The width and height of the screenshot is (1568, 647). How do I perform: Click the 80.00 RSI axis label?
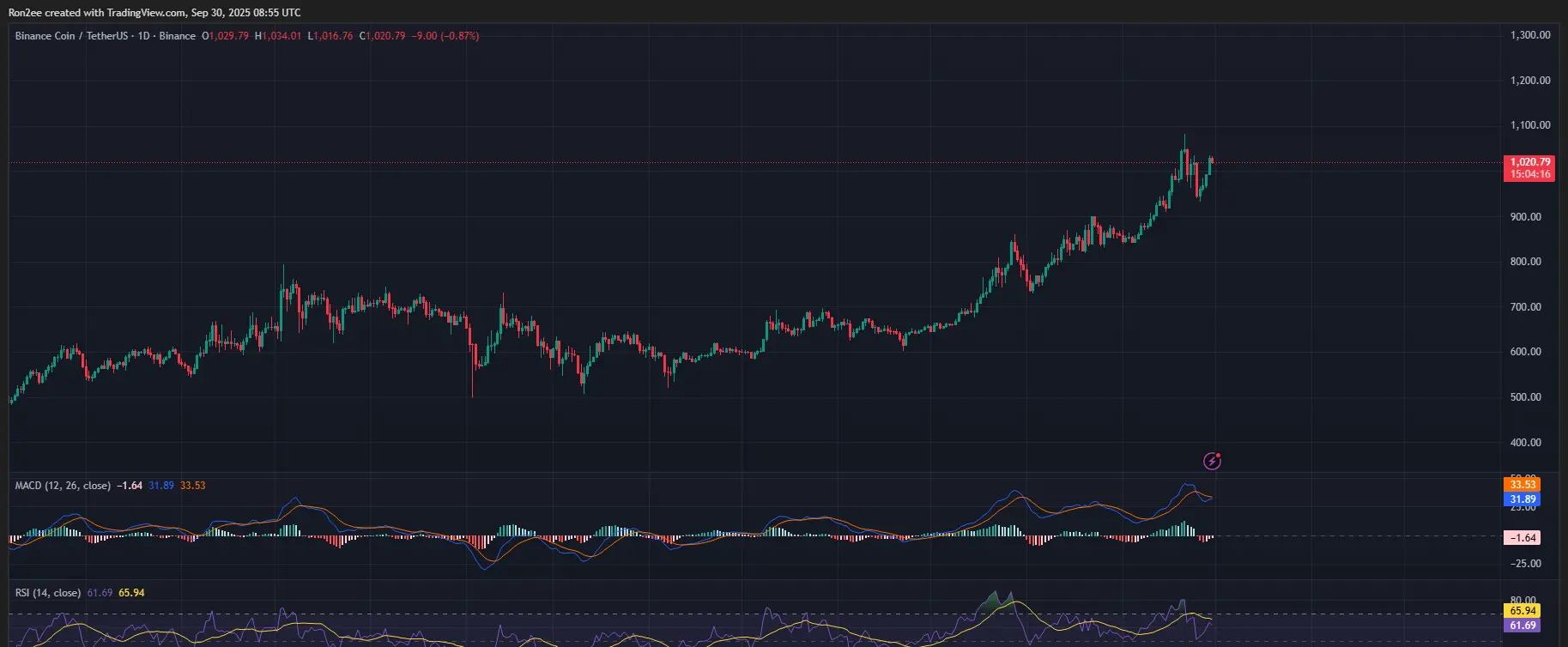[x=1523, y=601]
